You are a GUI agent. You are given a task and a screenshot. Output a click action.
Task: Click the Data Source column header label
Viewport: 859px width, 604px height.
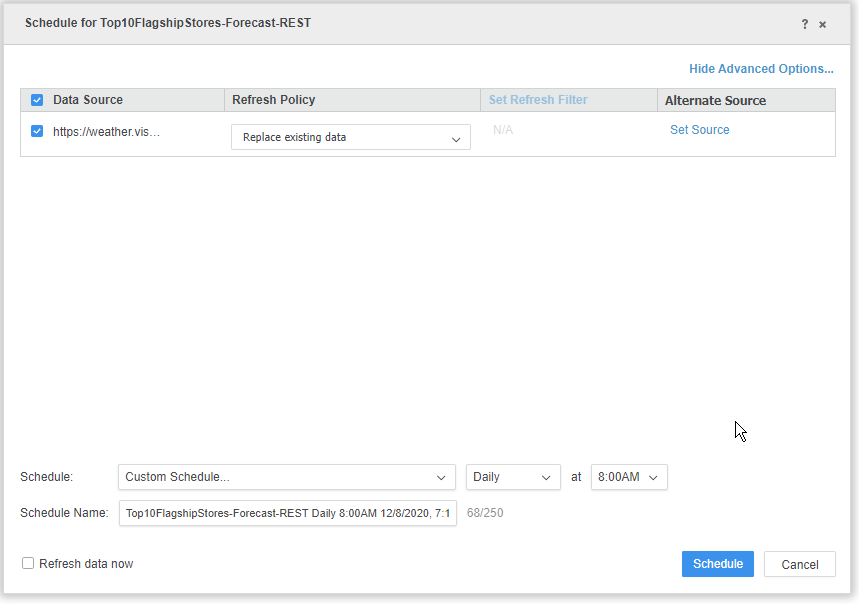[x=88, y=100]
